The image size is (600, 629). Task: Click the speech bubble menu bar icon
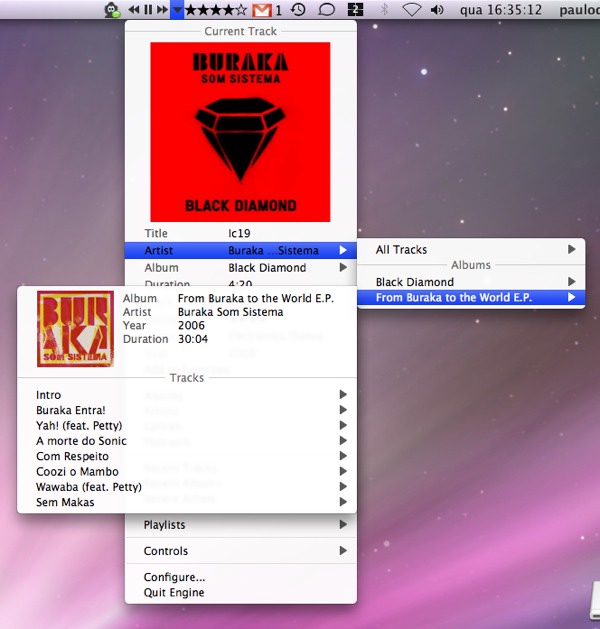(326, 10)
